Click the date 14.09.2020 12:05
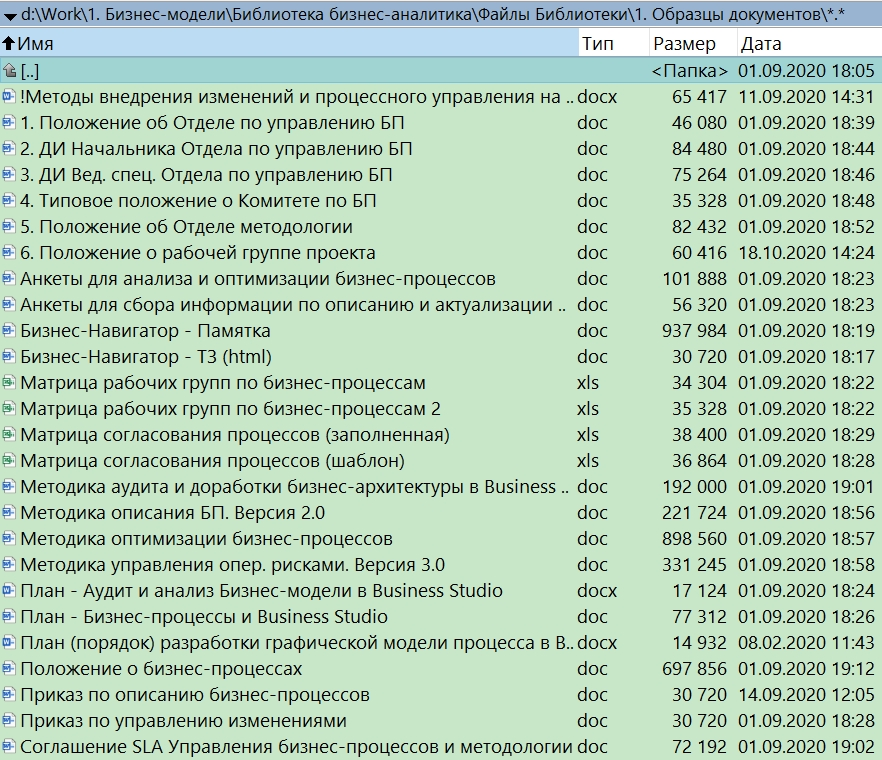The image size is (882, 760). click(x=806, y=695)
